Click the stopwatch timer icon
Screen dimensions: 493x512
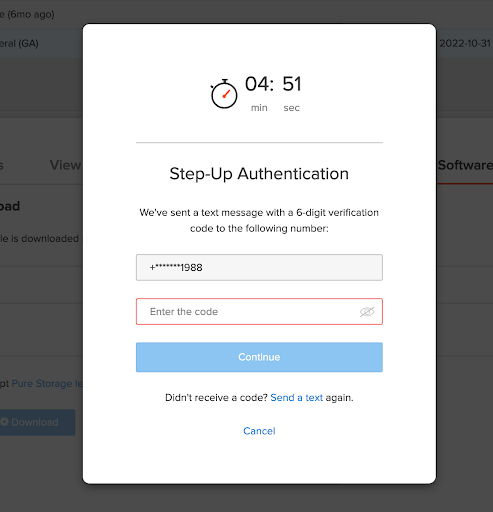(224, 94)
